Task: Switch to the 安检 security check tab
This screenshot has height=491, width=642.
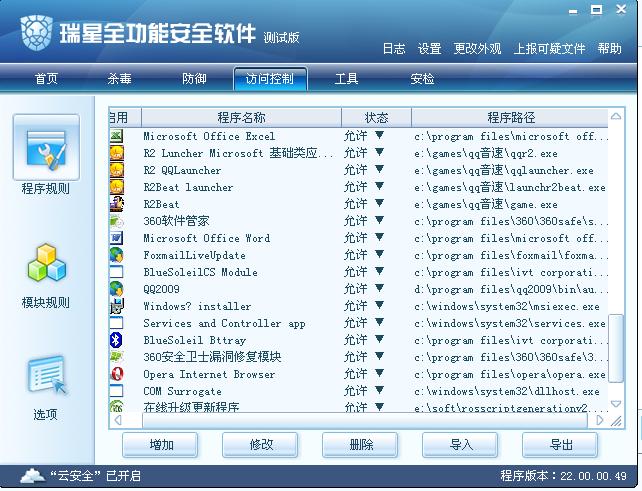Action: click(422, 79)
